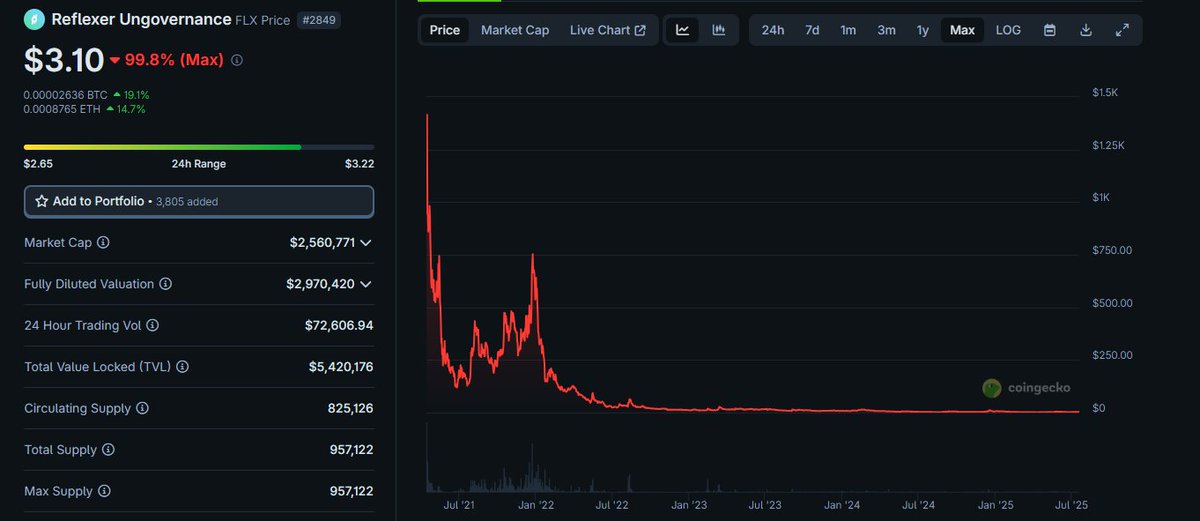Toggle LOG scale on chart
Image resolution: width=1200 pixels, height=521 pixels.
point(1008,30)
